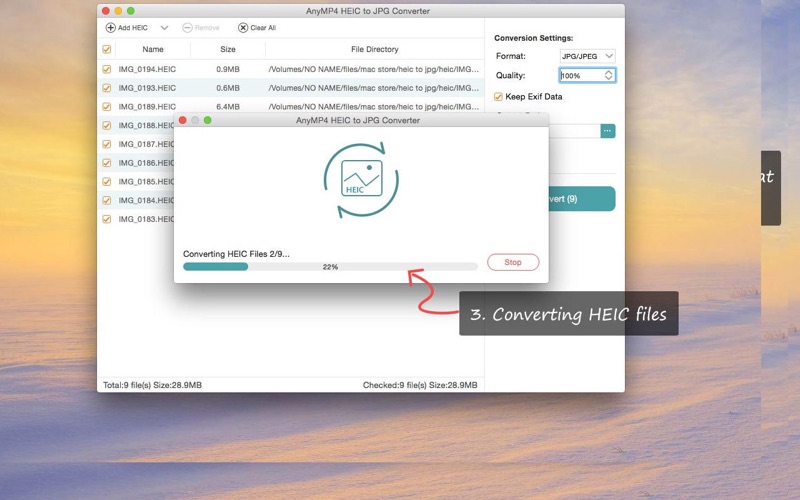Uncheck the IMG_0194.HEIC checkbox
Viewport: 800px width, 500px height.
pyautogui.click(x=107, y=69)
